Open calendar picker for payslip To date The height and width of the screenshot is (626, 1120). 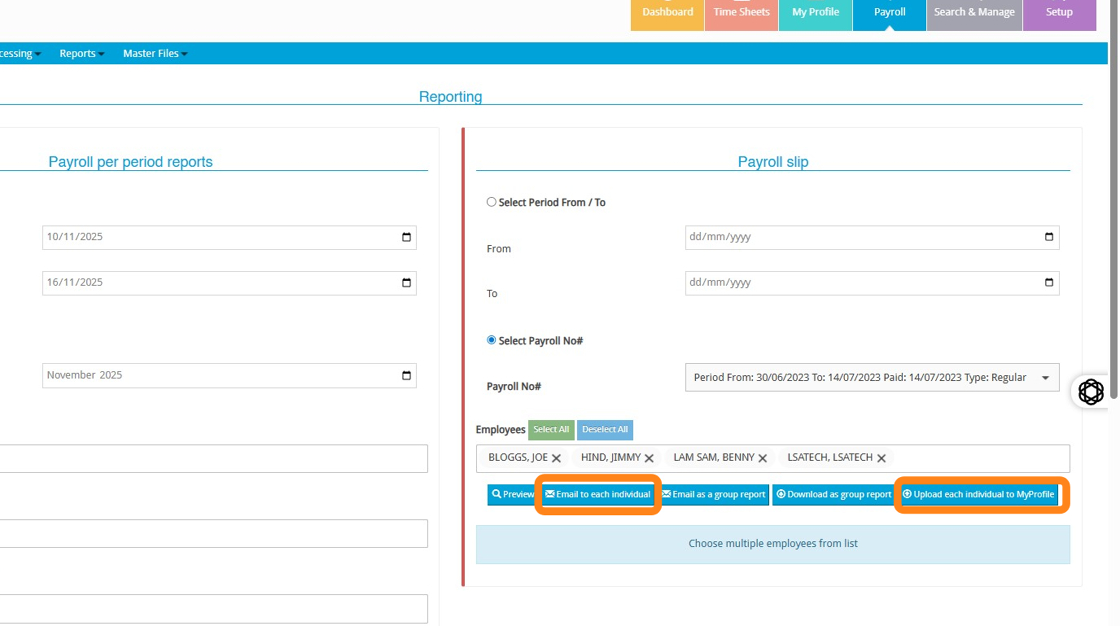click(1048, 282)
